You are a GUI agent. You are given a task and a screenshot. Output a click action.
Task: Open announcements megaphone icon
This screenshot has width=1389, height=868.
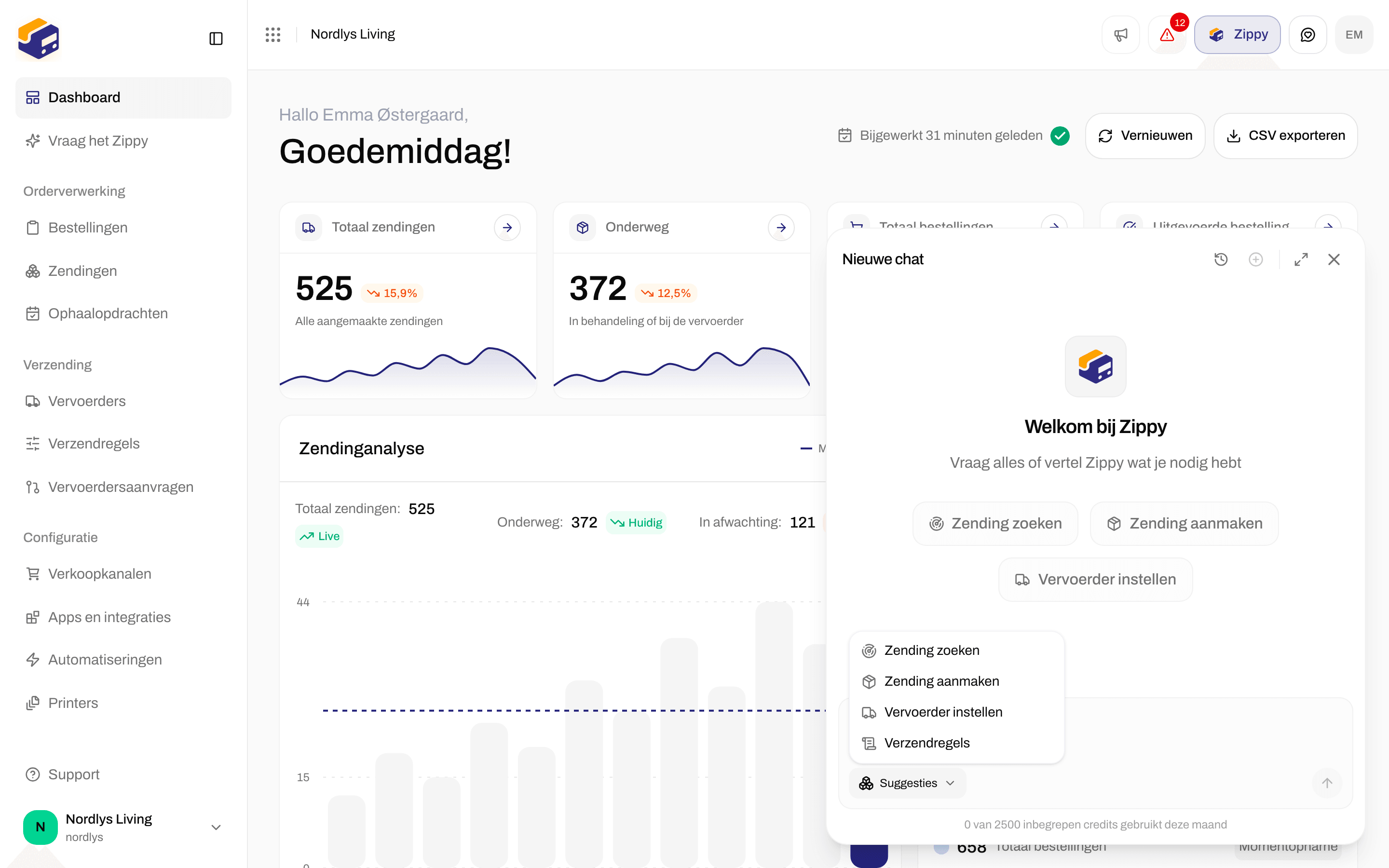pyautogui.click(x=1120, y=35)
